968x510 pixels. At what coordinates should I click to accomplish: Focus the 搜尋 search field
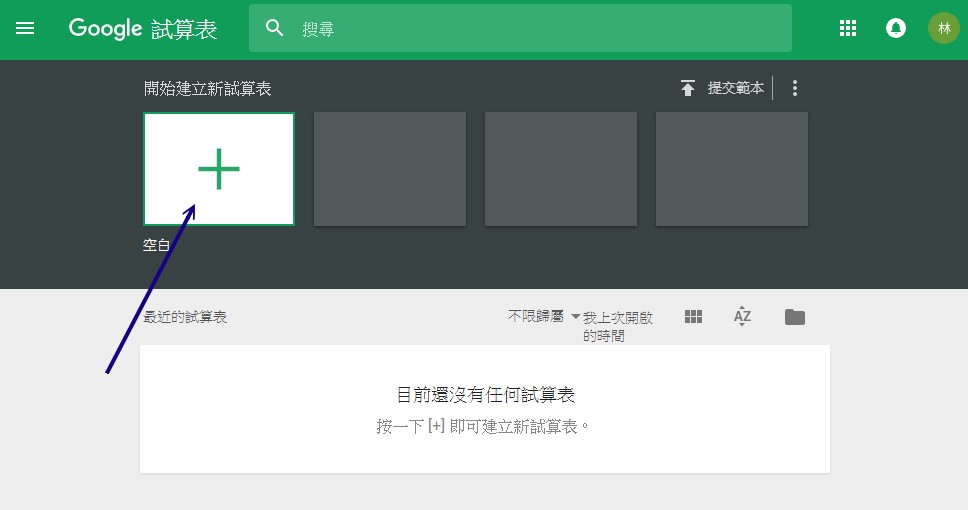[520, 28]
